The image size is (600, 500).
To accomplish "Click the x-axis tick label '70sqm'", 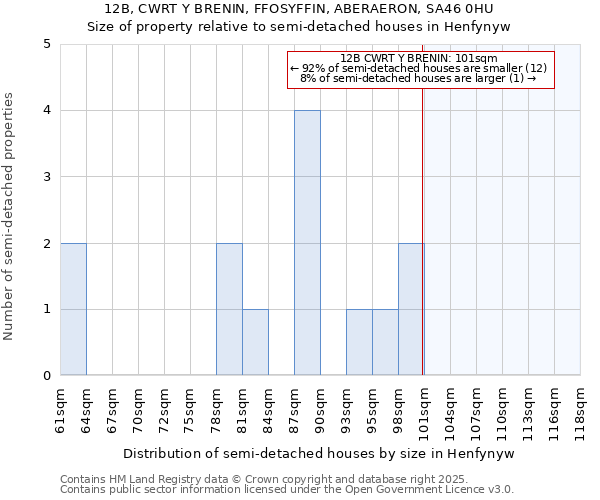I will [x=139, y=411].
